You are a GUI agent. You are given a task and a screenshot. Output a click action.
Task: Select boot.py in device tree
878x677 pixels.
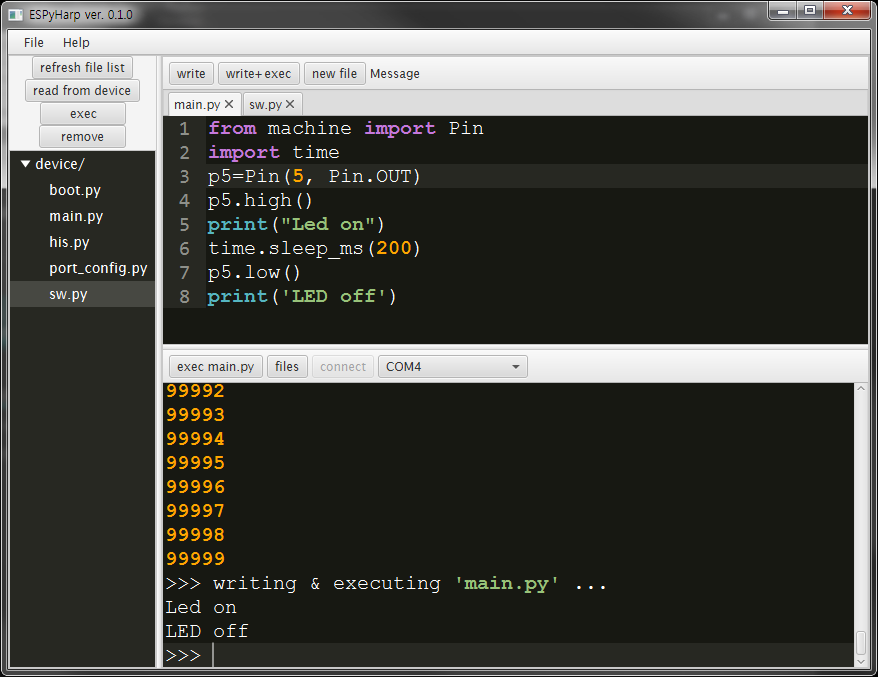82,190
